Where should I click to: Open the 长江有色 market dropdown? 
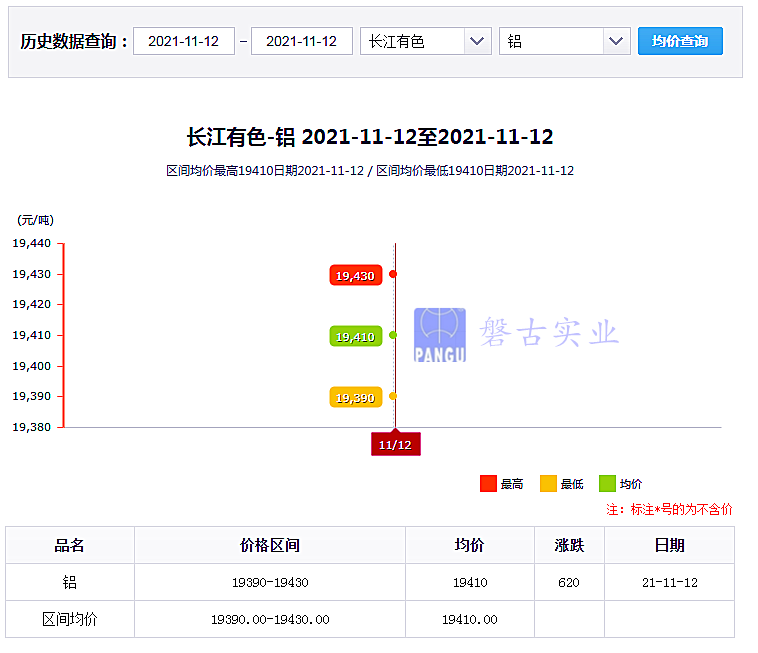coord(425,41)
